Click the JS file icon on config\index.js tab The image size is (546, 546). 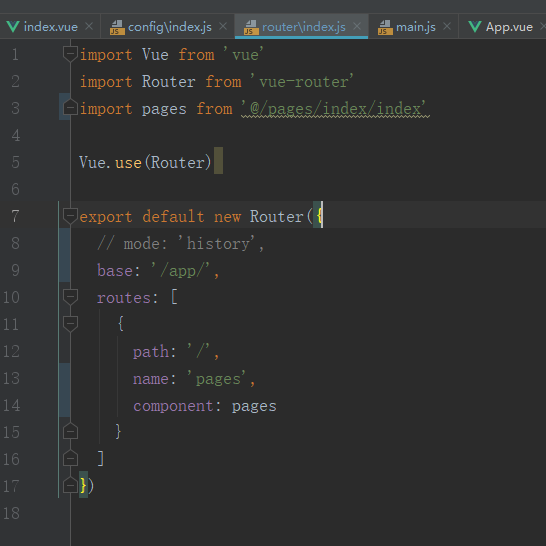point(117,27)
